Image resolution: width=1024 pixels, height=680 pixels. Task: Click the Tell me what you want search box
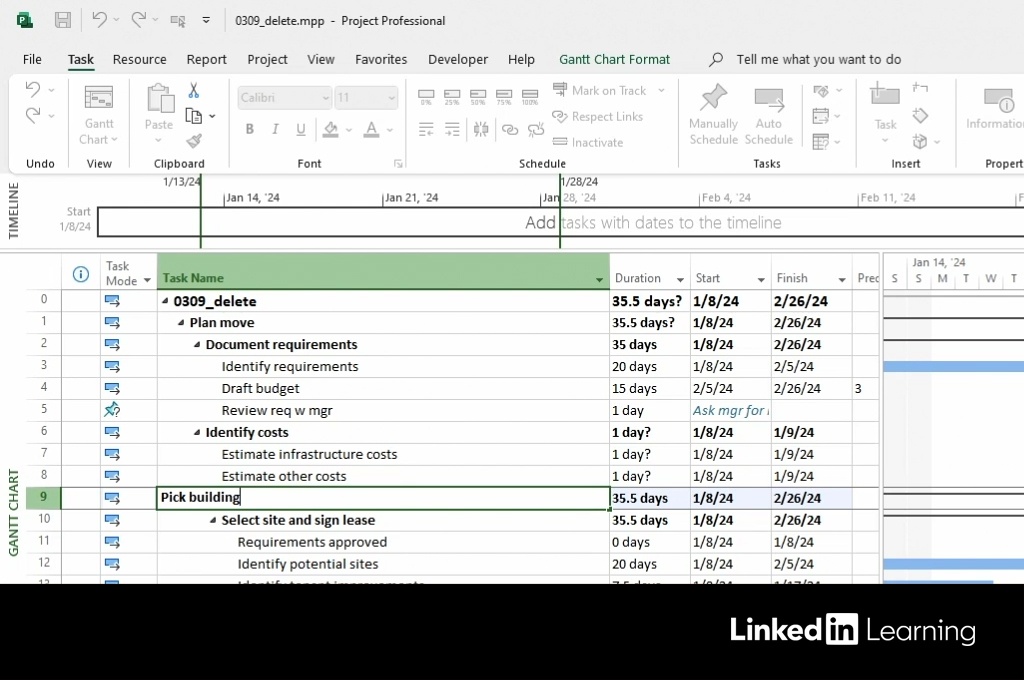pos(818,60)
